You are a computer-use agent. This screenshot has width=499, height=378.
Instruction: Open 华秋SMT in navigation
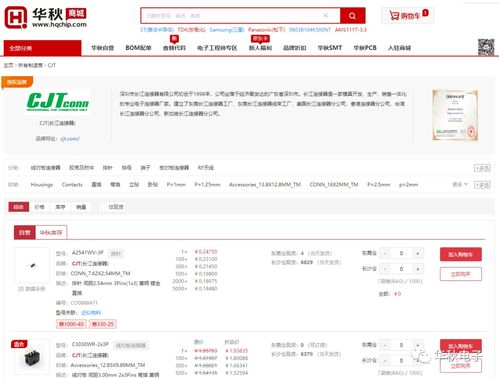point(330,48)
